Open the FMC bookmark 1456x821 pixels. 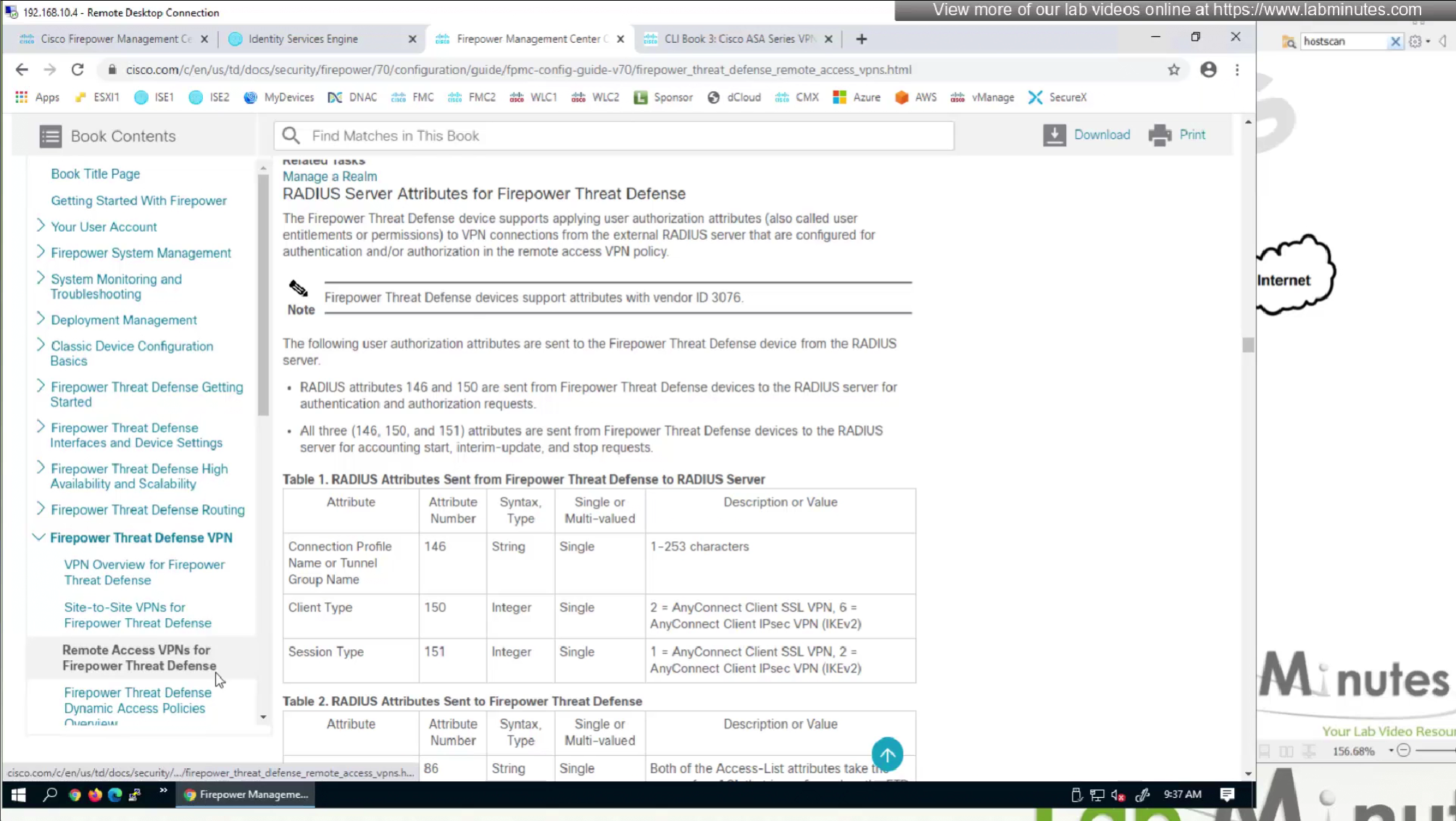(x=412, y=97)
